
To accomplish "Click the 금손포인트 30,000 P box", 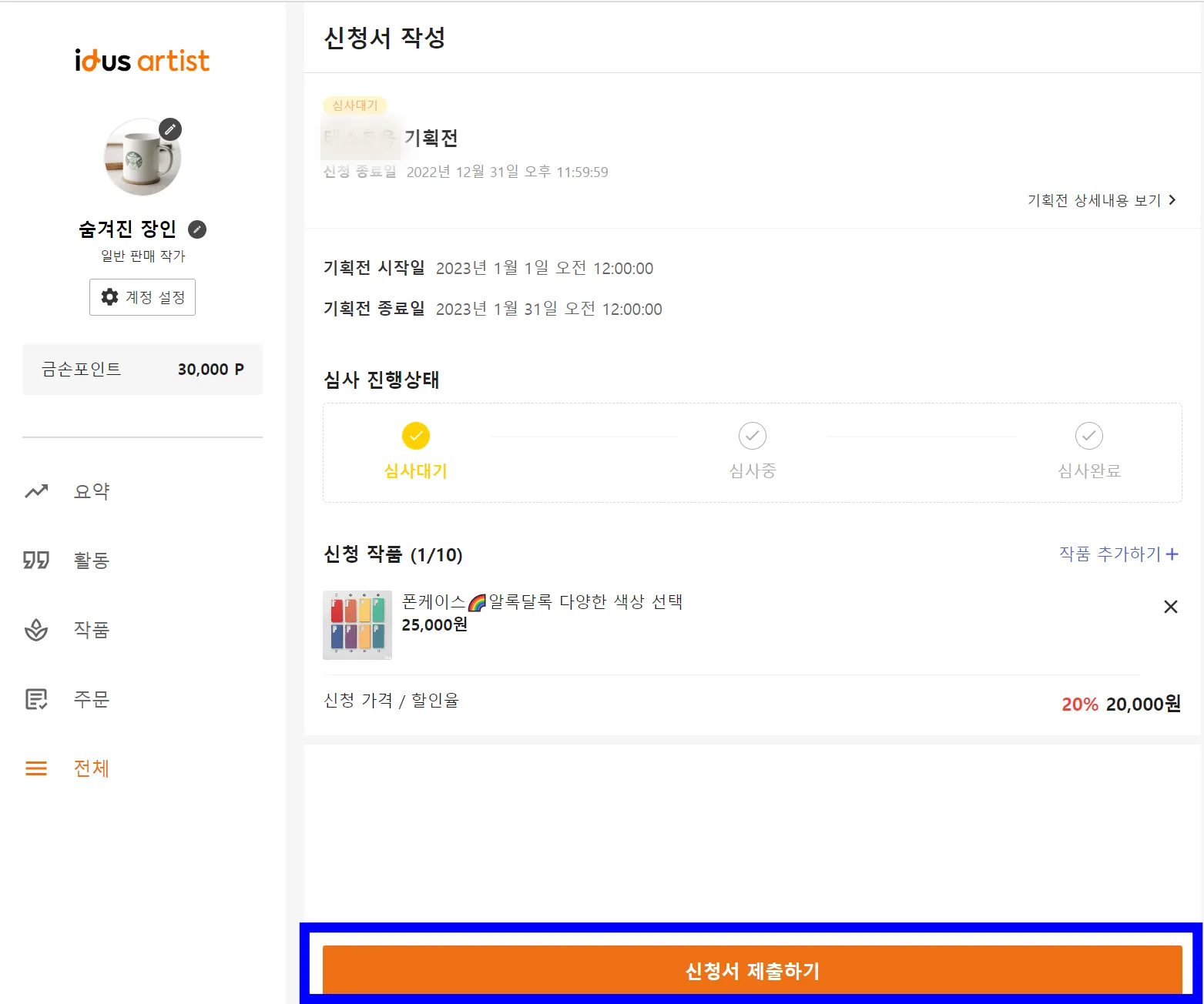I will pyautogui.click(x=143, y=370).
